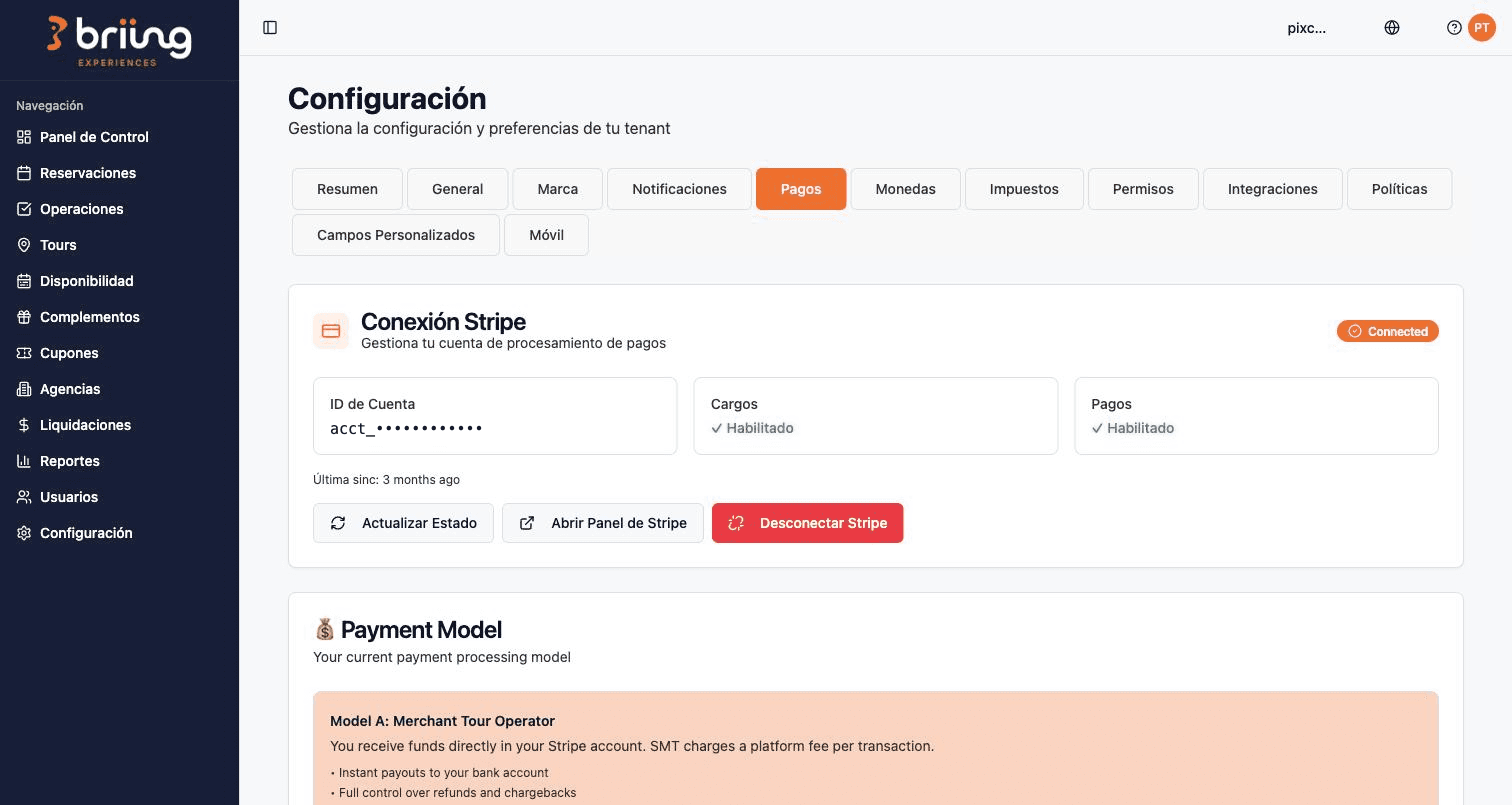1512x805 pixels.
Task: Select the Pagos tab
Action: tap(801, 189)
